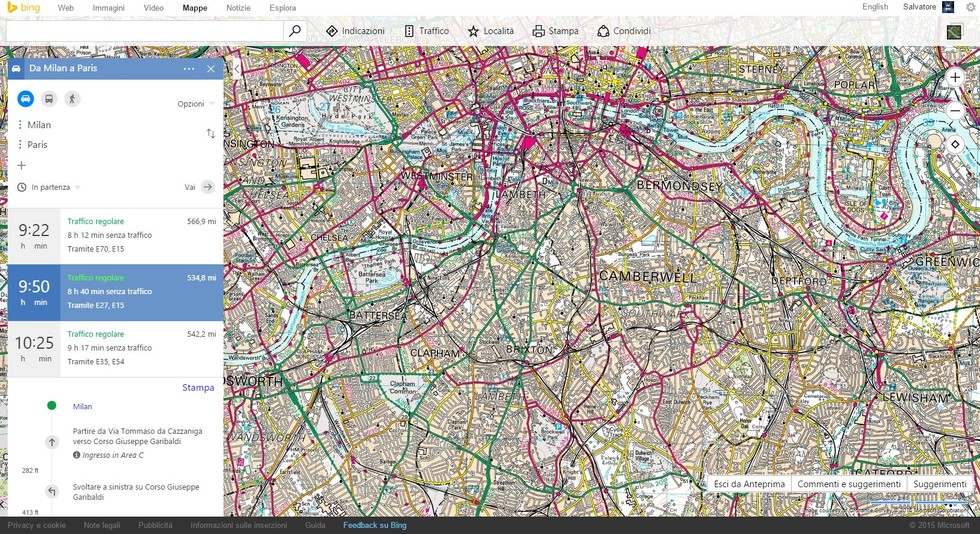Click Milan start point link
Image resolution: width=980 pixels, height=534 pixels.
click(82, 406)
